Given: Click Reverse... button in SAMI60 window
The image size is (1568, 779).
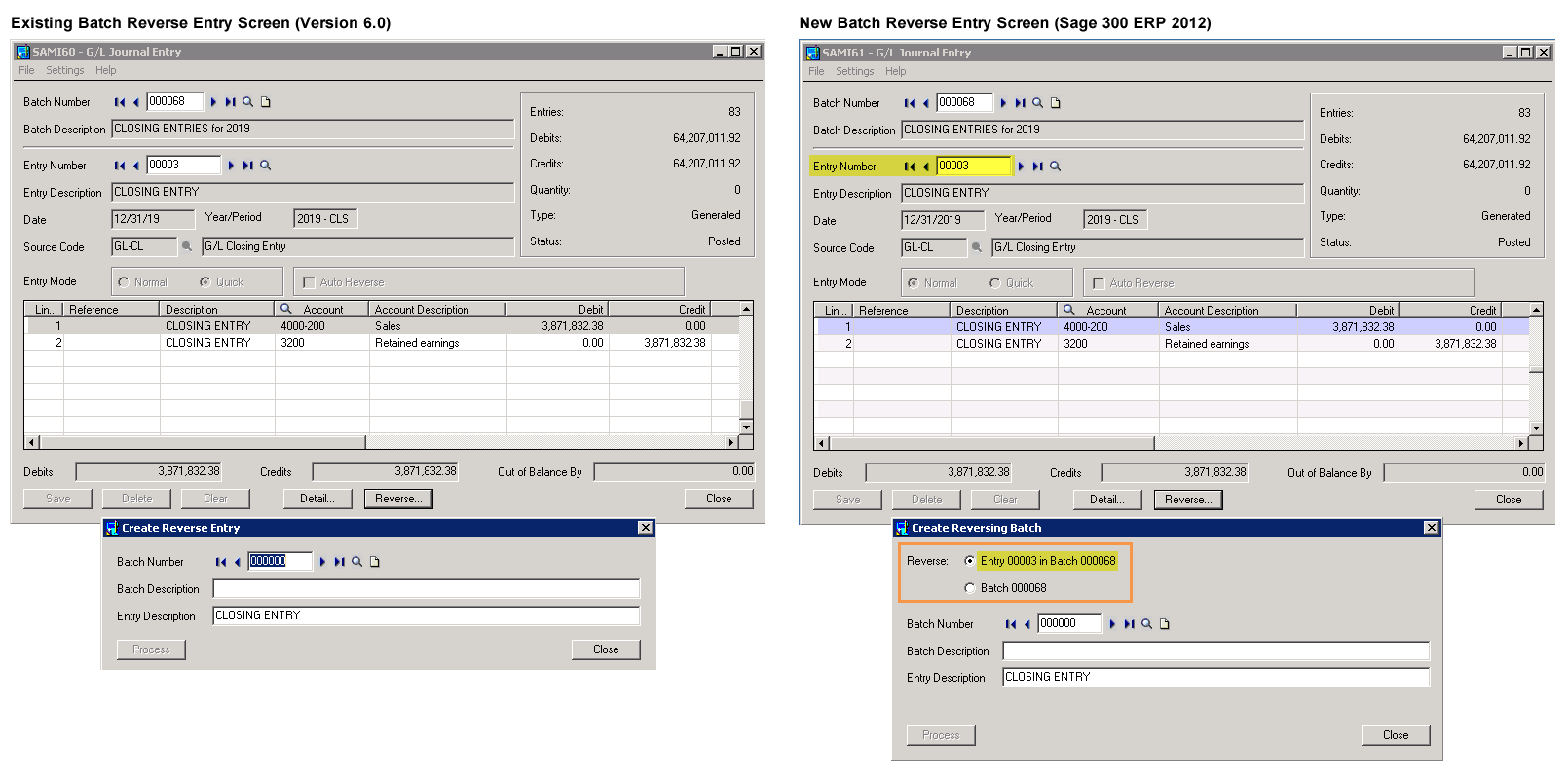Looking at the screenshot, I should pyautogui.click(x=398, y=499).
